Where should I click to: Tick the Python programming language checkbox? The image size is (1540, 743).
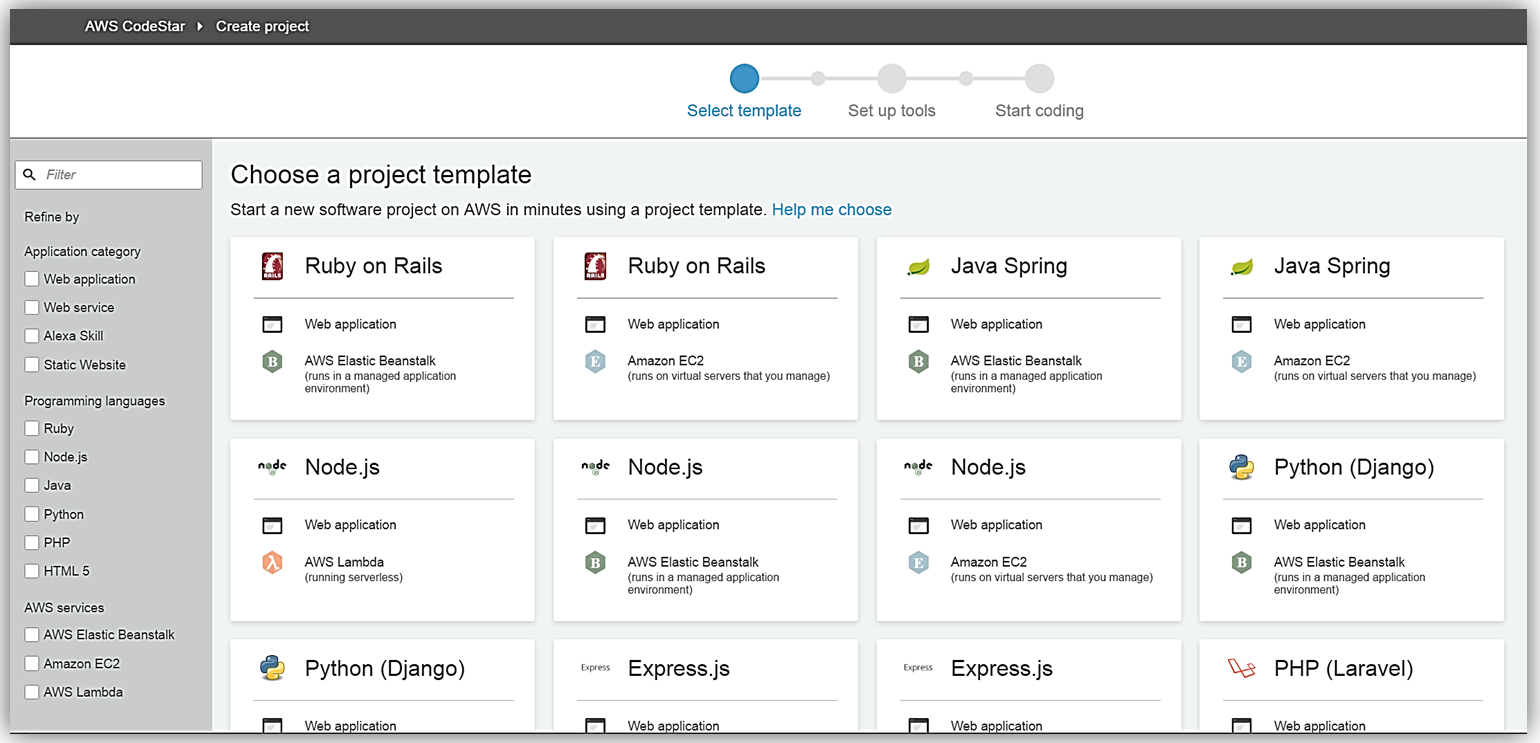pos(32,514)
